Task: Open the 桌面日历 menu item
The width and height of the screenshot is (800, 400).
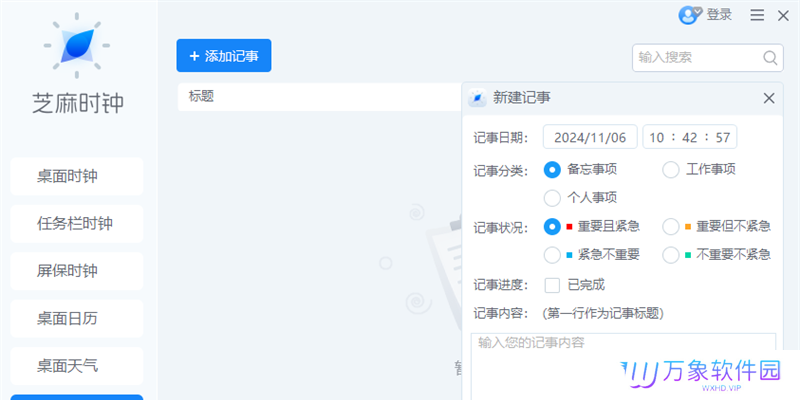Action: (x=77, y=318)
